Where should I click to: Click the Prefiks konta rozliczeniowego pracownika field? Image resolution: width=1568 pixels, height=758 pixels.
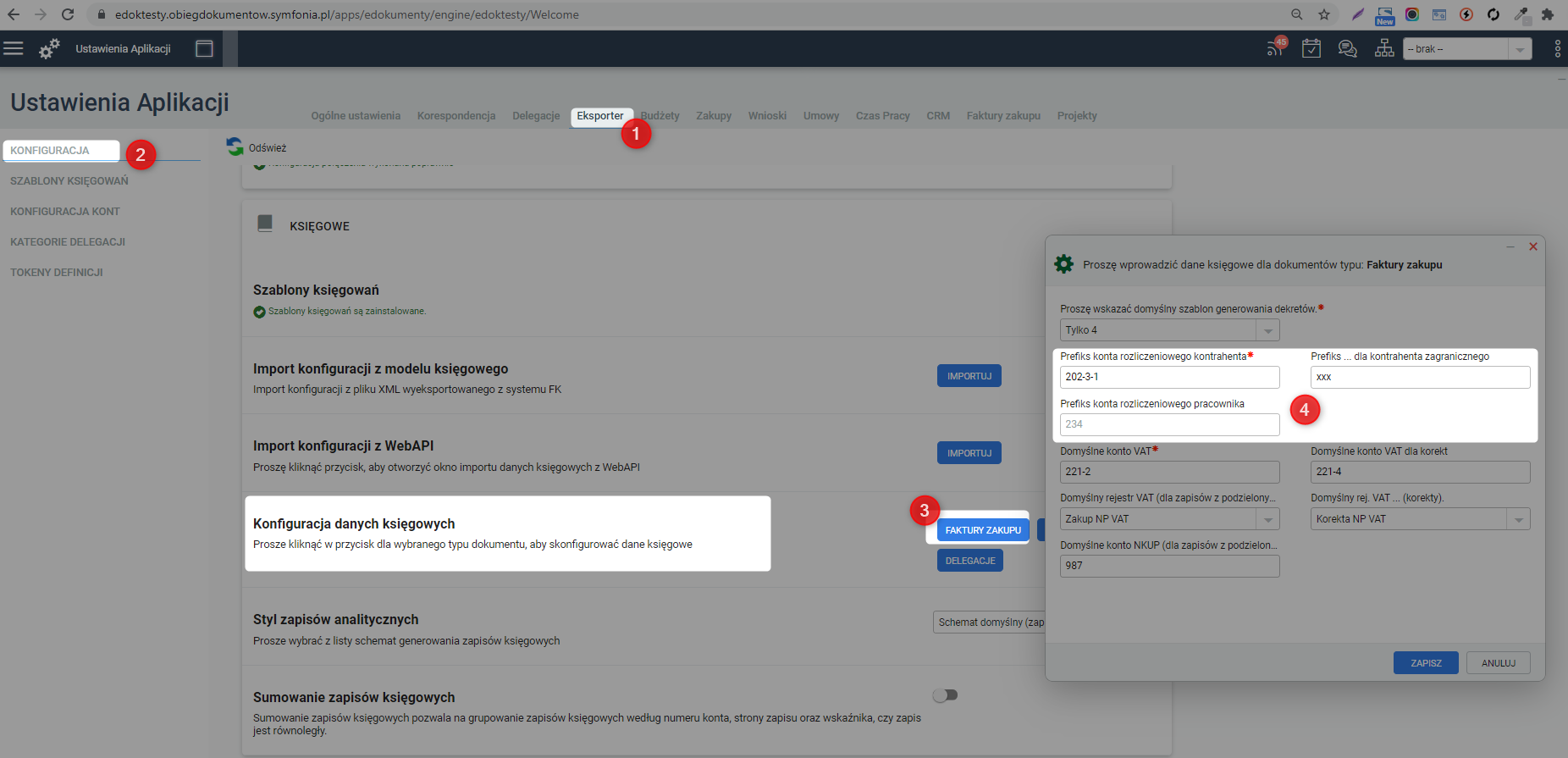tap(1169, 424)
